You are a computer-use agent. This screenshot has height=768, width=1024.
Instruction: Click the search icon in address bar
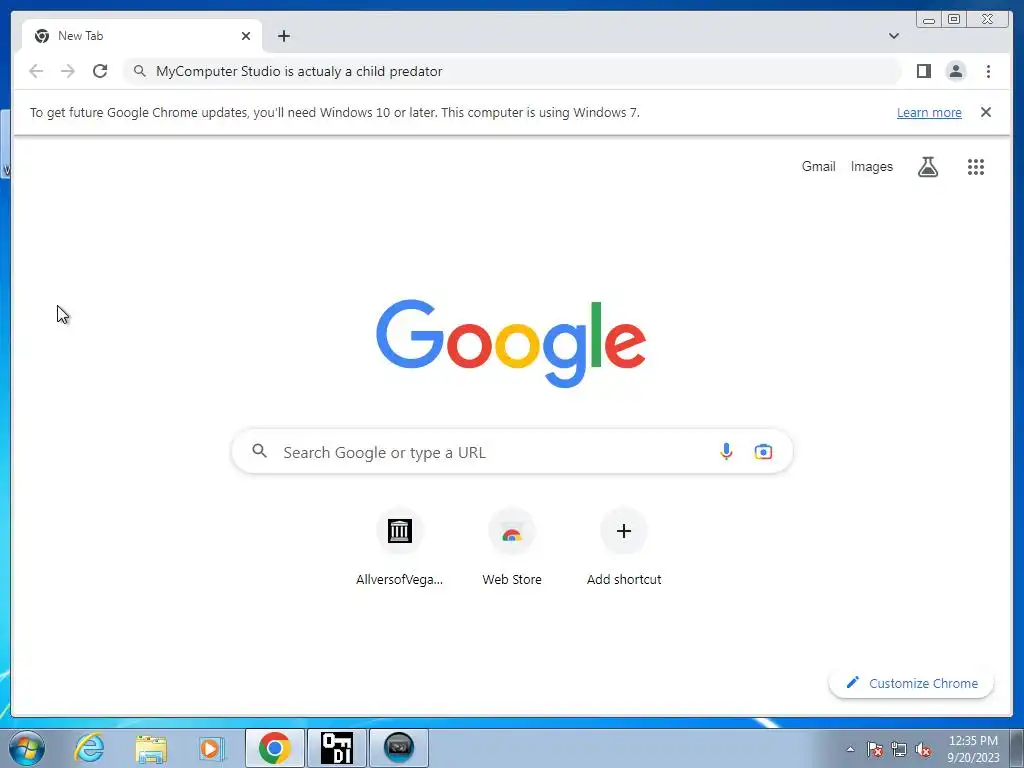(x=139, y=71)
